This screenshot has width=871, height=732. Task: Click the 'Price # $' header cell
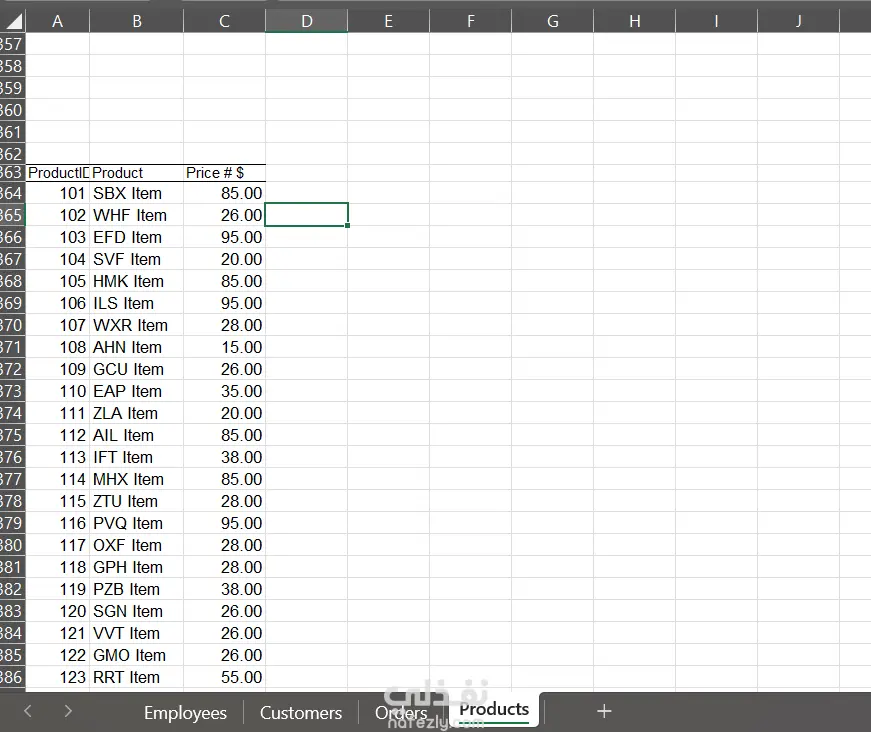coord(224,173)
